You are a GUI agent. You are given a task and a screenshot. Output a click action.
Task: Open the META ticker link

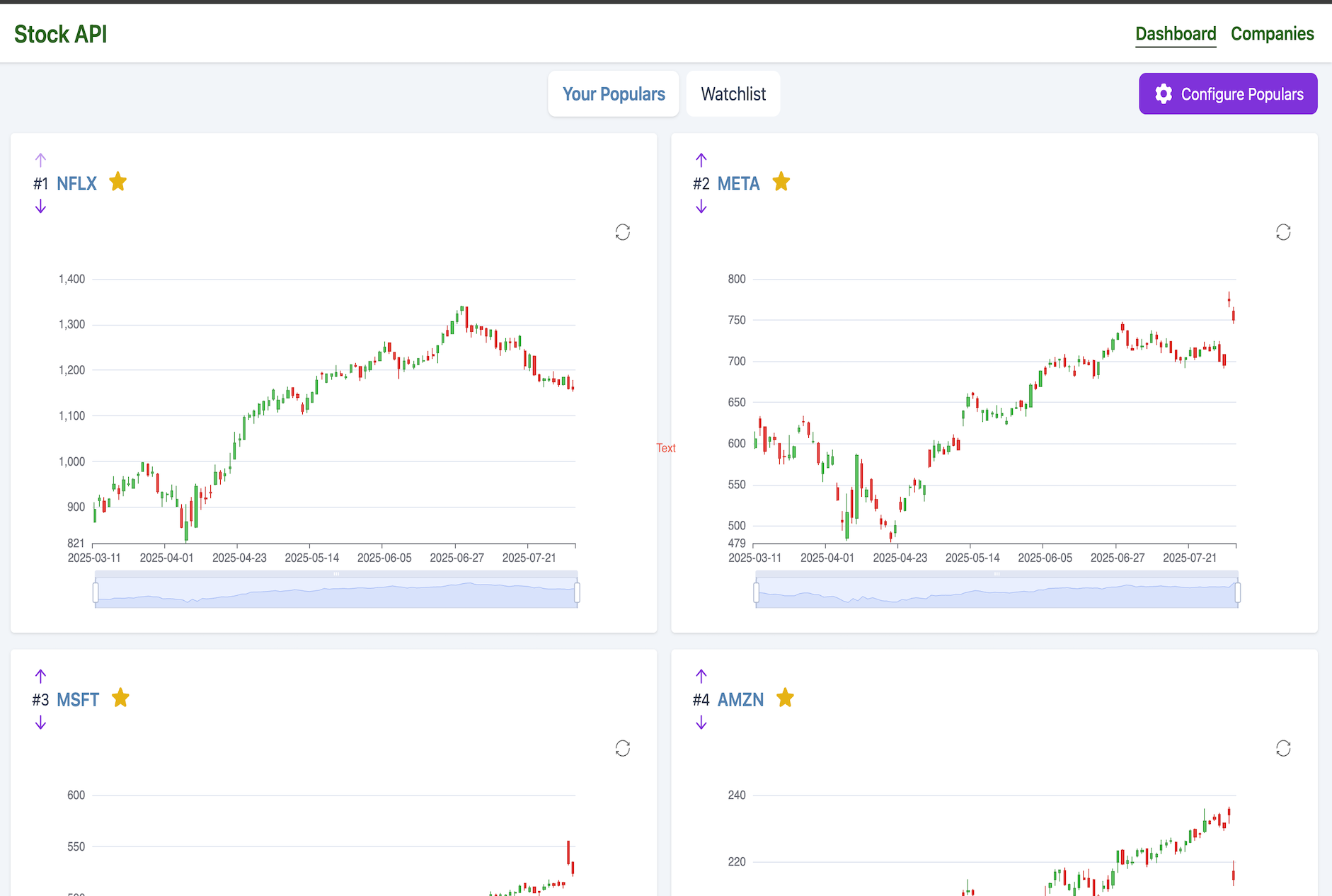click(x=738, y=183)
